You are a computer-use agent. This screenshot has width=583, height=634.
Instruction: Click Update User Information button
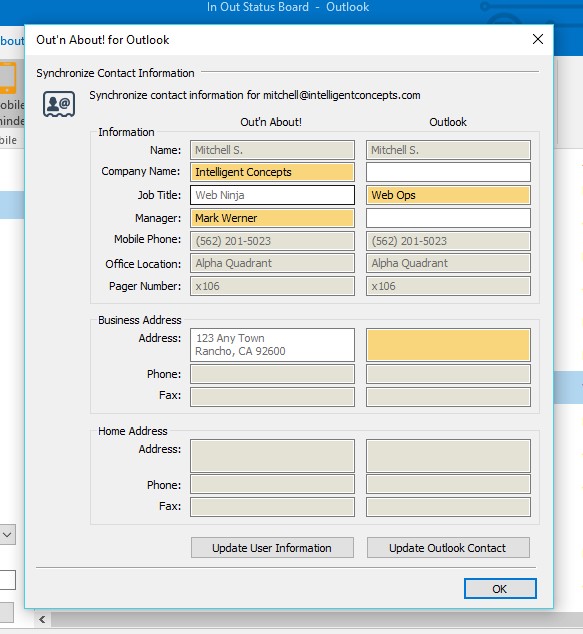coord(272,548)
